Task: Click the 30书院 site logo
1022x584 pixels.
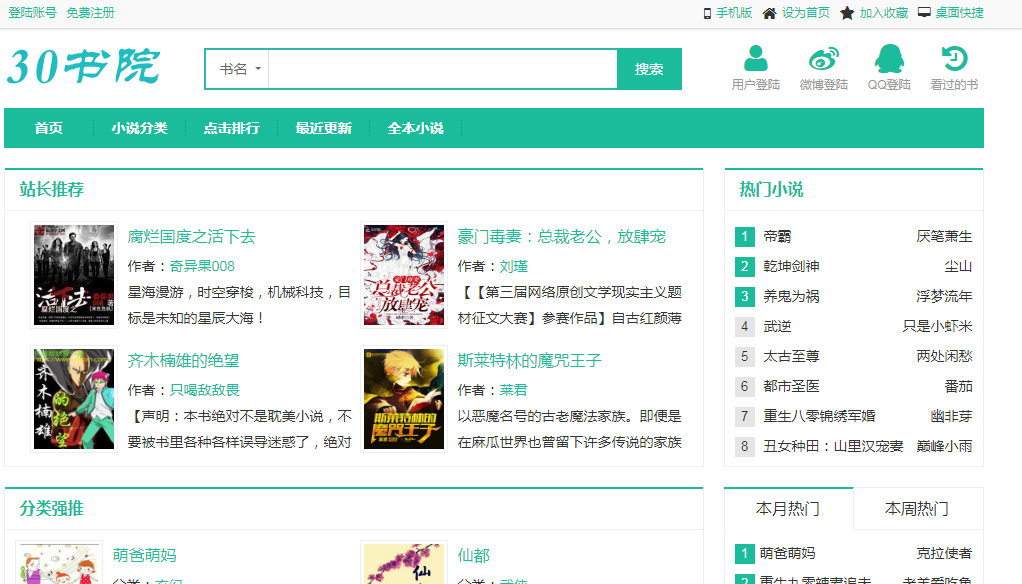Action: pyautogui.click(x=83, y=66)
